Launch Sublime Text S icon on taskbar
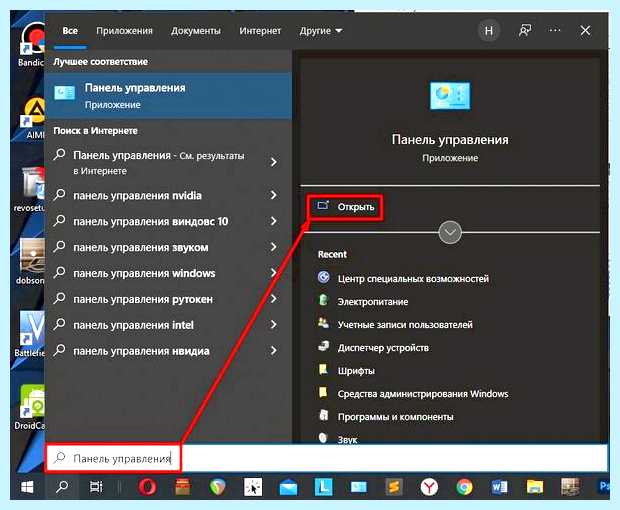 coord(394,487)
